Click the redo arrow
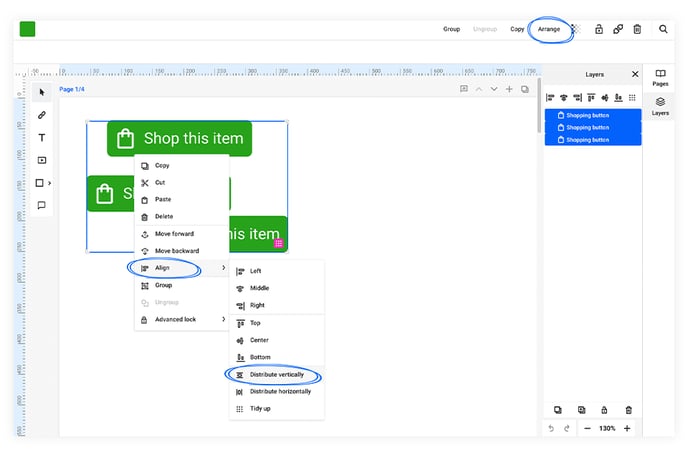This screenshot has width=688, height=457. [x=566, y=428]
